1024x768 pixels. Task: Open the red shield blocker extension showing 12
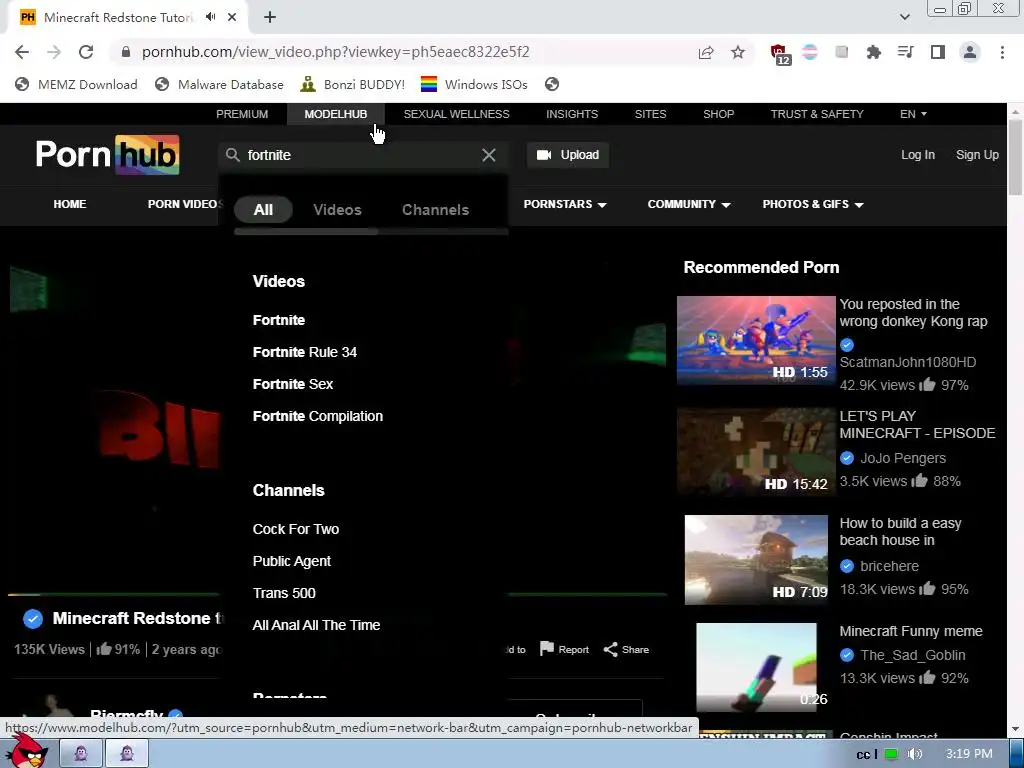[x=779, y=54]
